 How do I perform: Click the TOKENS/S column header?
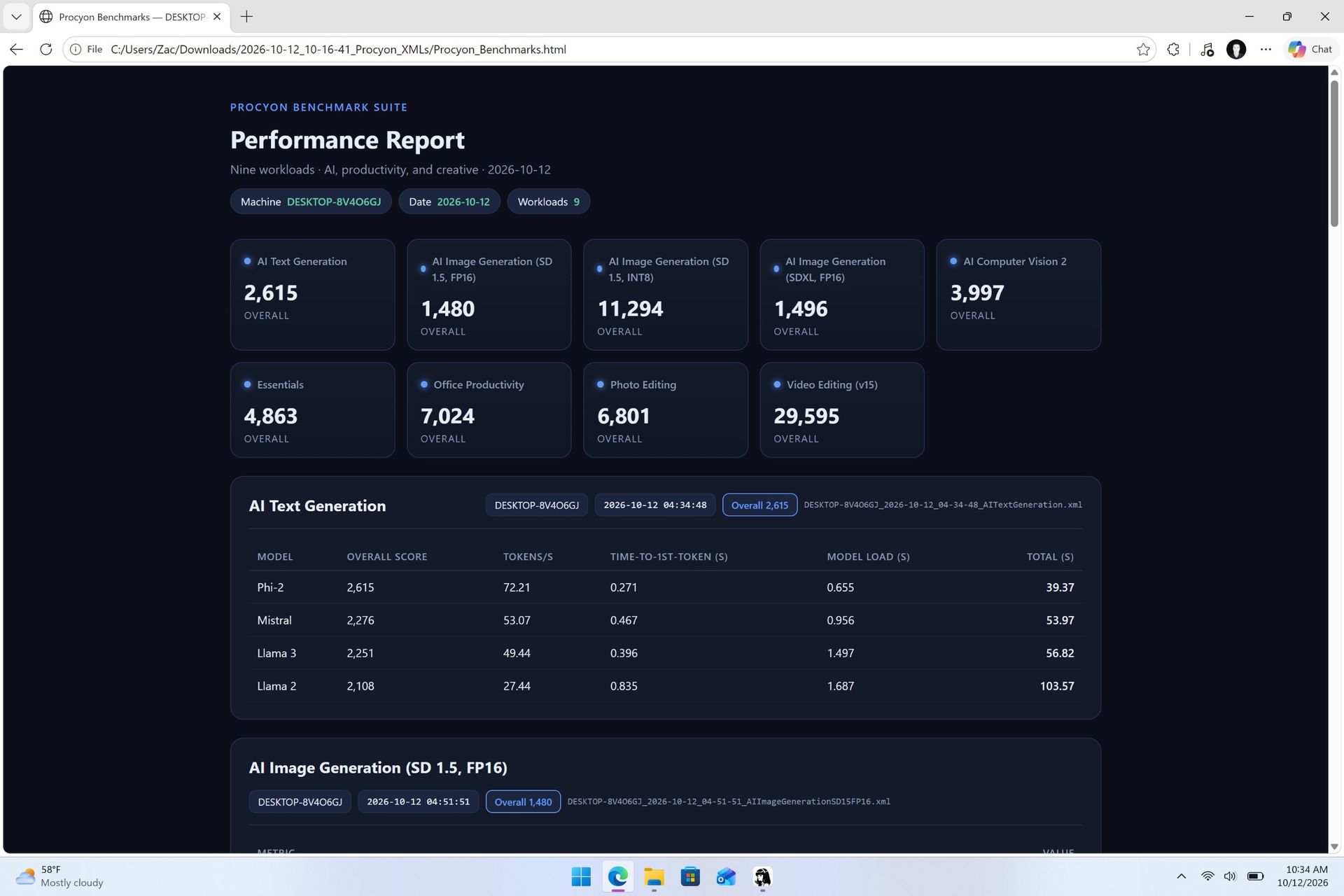528,556
